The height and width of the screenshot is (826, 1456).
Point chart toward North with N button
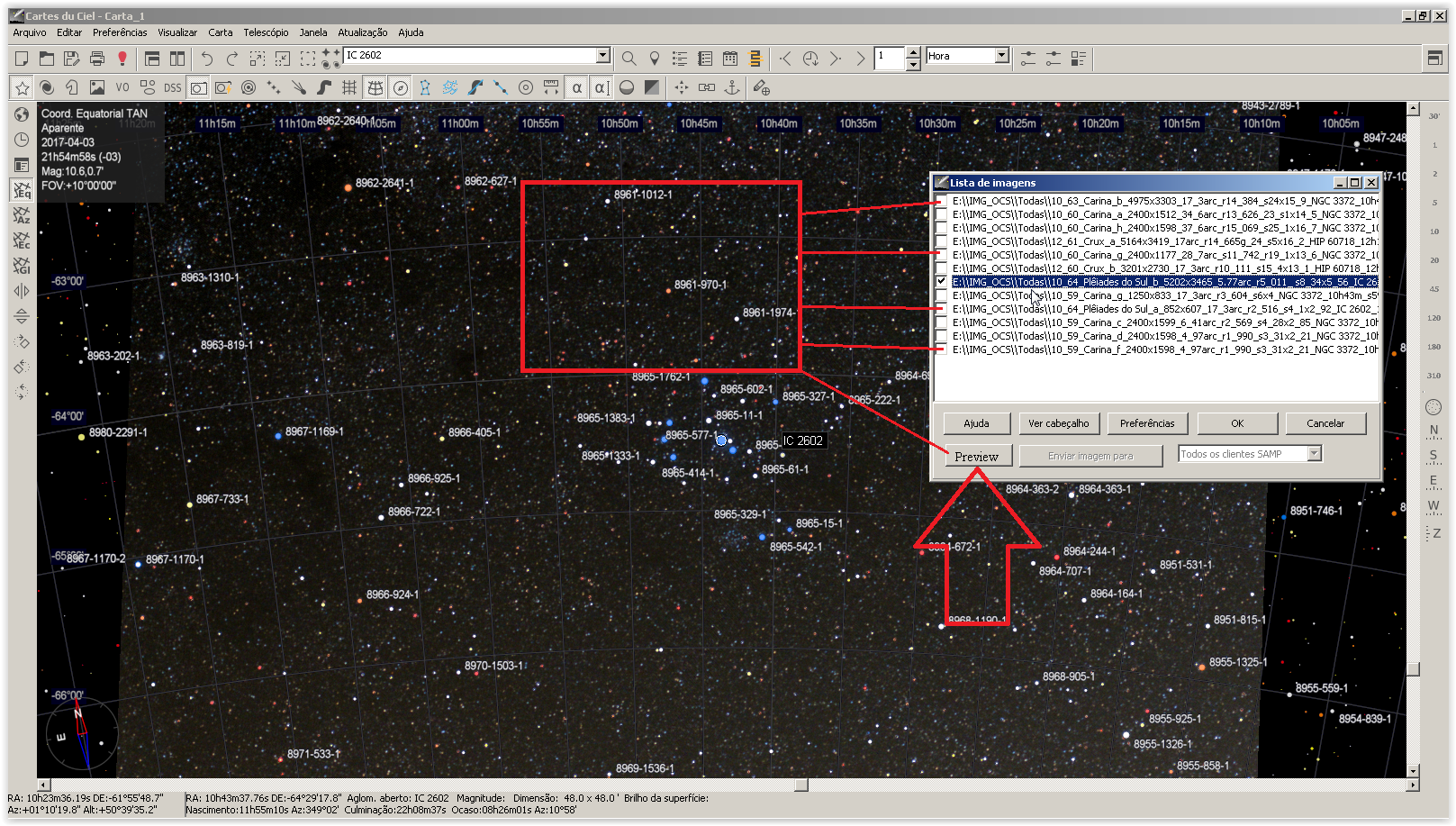coord(1434,430)
